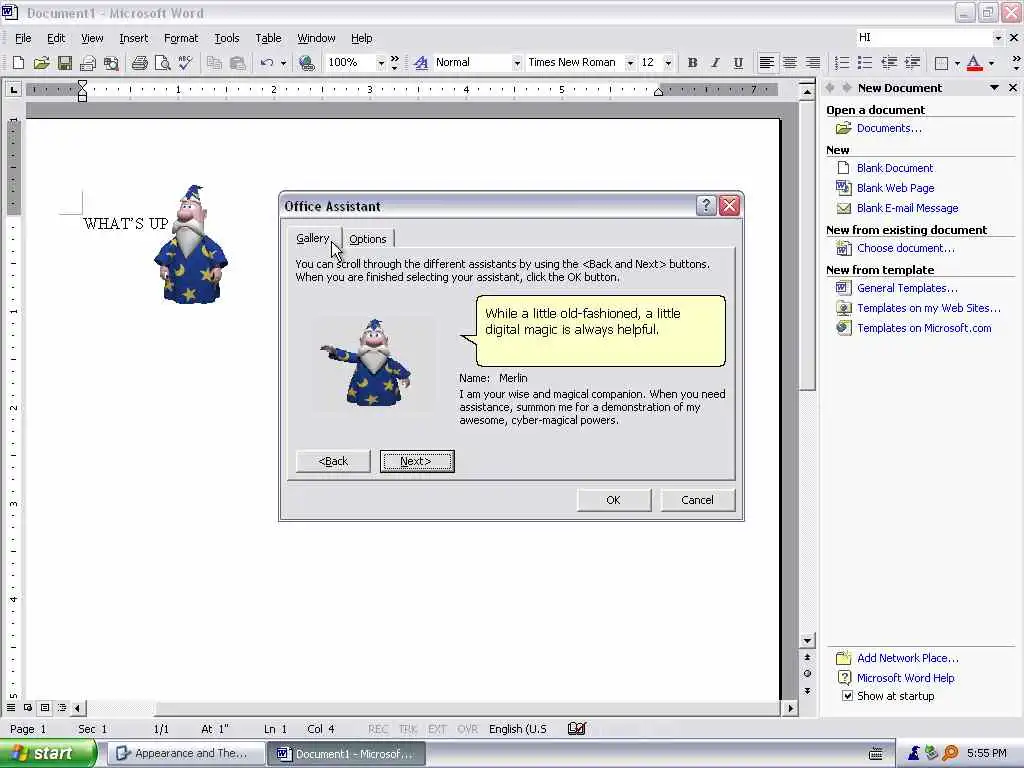This screenshot has height=768, width=1024.
Task: Open the File menu
Action: click(x=23, y=38)
